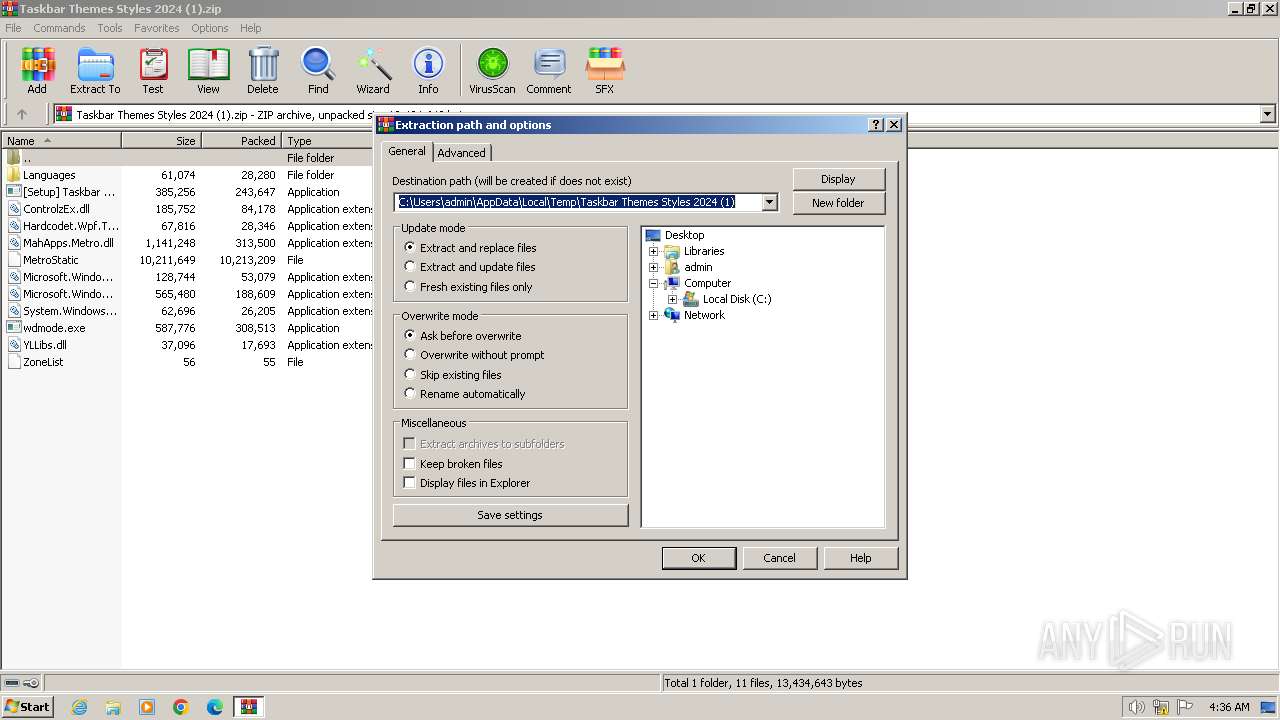Click the WinRAR taskbar button

pyautogui.click(x=249, y=707)
